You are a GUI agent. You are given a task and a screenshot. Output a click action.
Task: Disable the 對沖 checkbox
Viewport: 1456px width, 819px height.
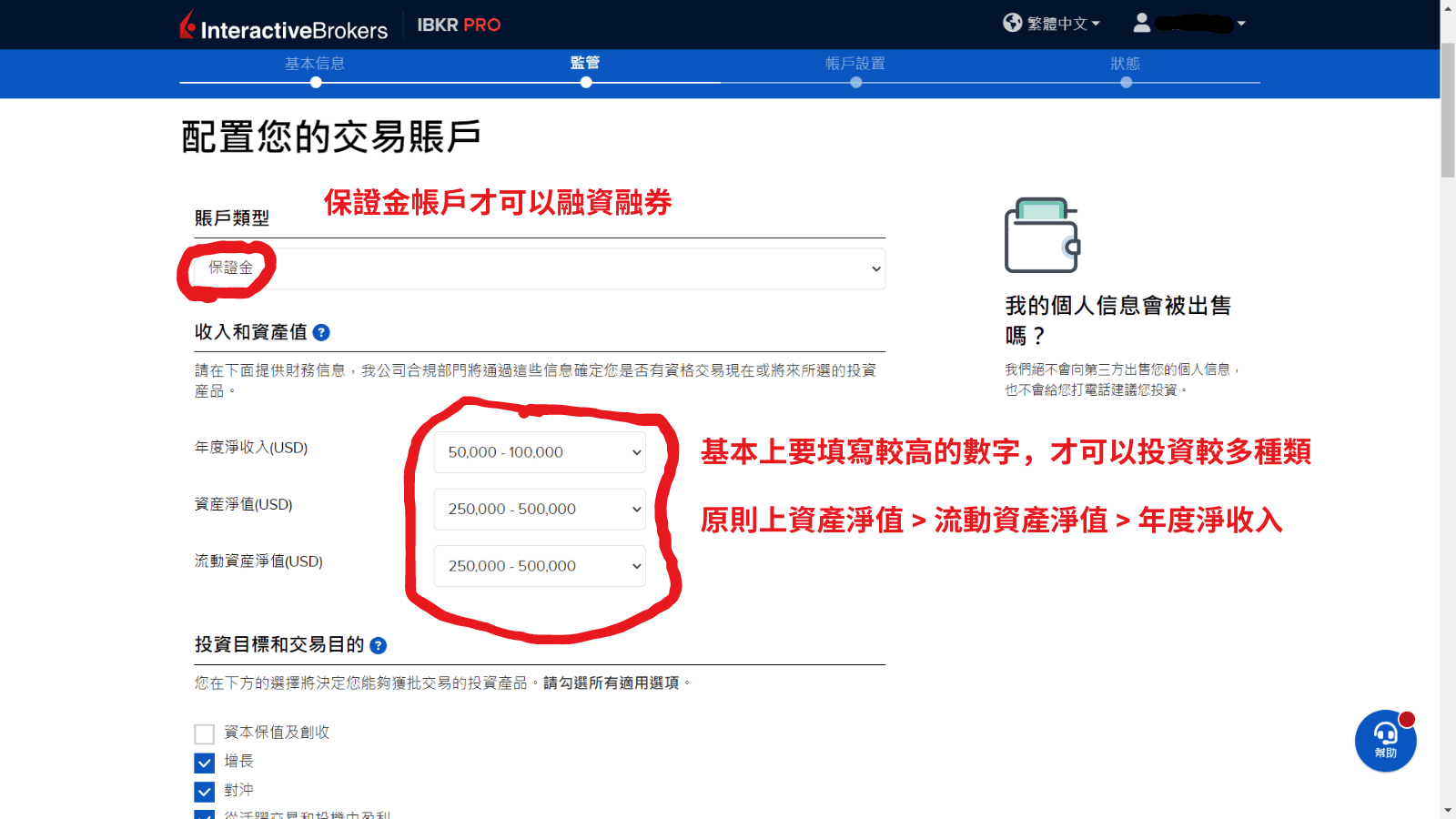(x=205, y=791)
